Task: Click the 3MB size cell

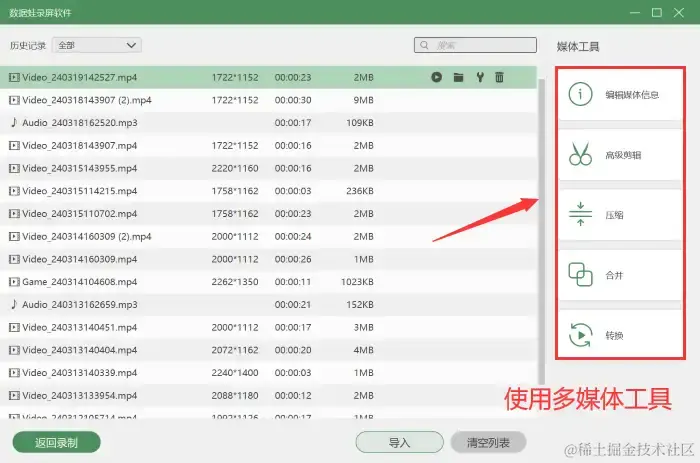Action: 363,327
